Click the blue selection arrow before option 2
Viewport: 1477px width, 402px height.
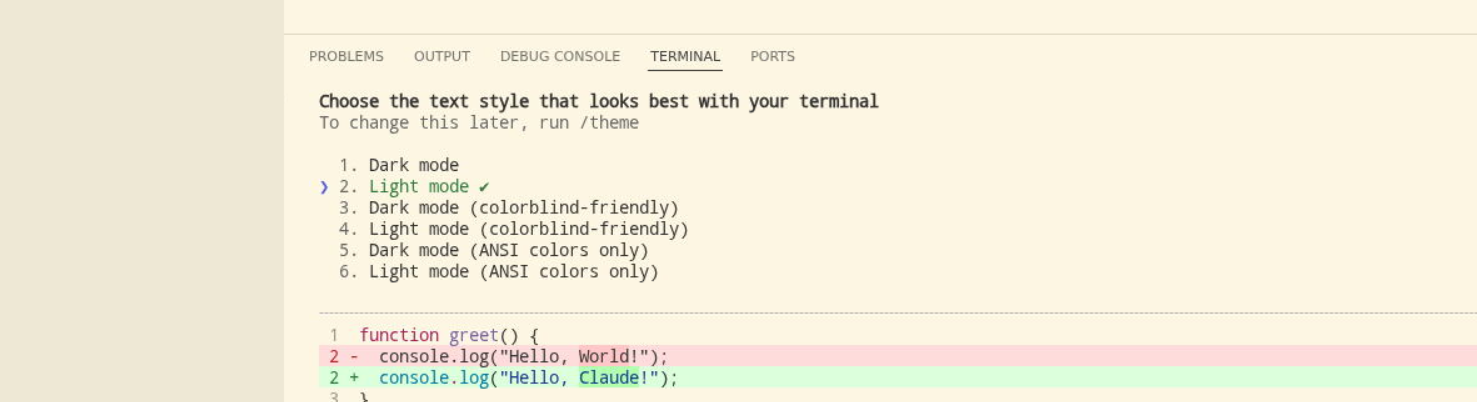click(324, 187)
